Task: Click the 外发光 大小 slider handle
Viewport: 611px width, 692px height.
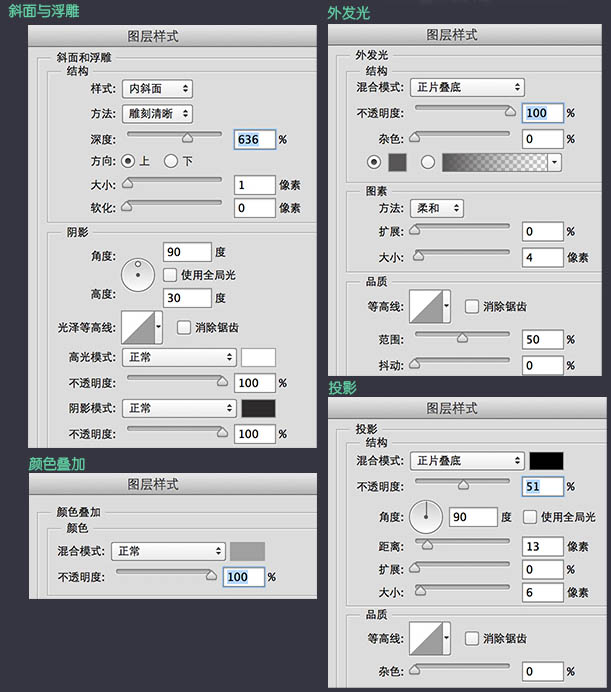Action: coord(418,256)
